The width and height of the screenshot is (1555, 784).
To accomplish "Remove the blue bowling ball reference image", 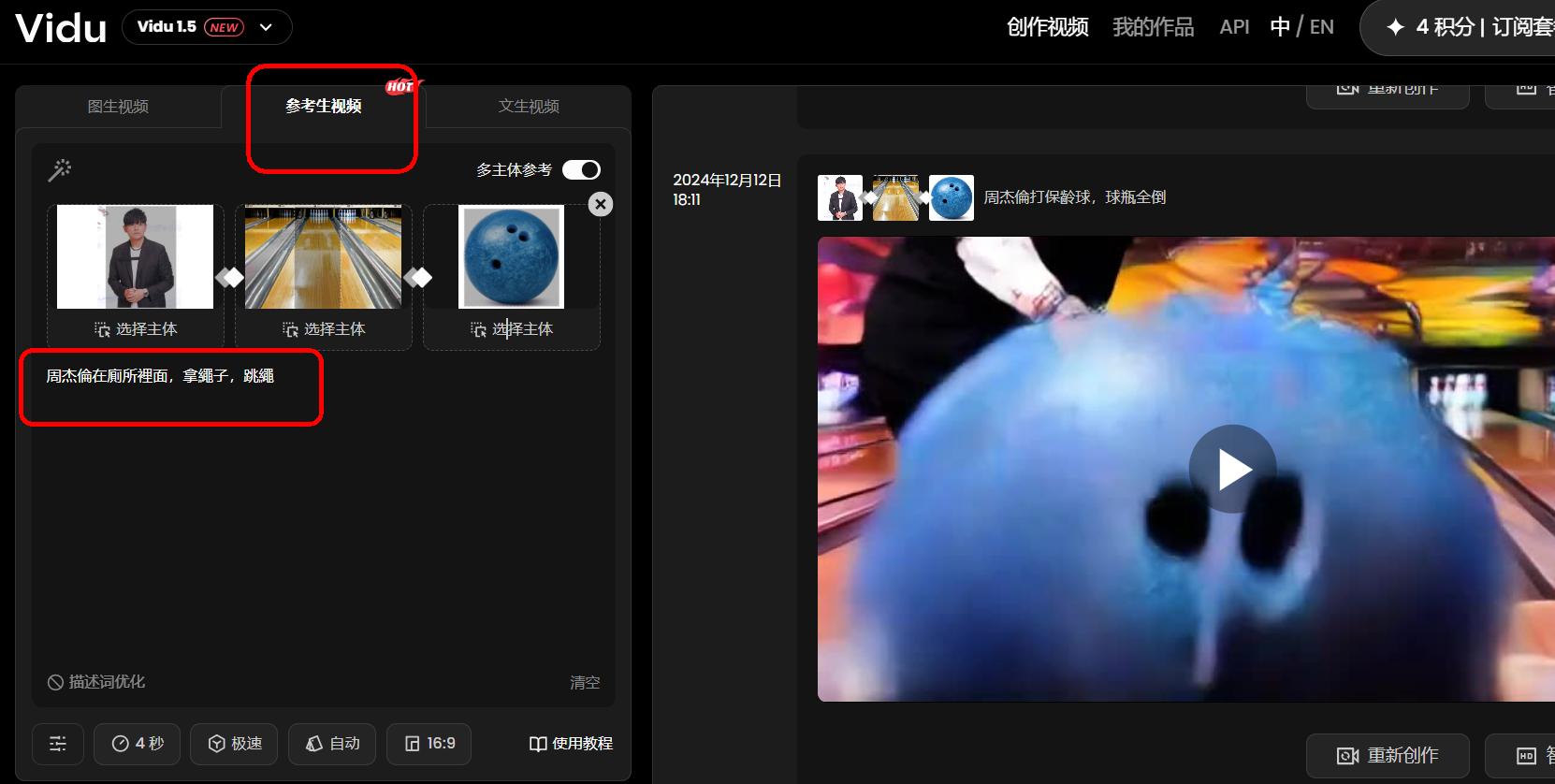I will [601, 204].
